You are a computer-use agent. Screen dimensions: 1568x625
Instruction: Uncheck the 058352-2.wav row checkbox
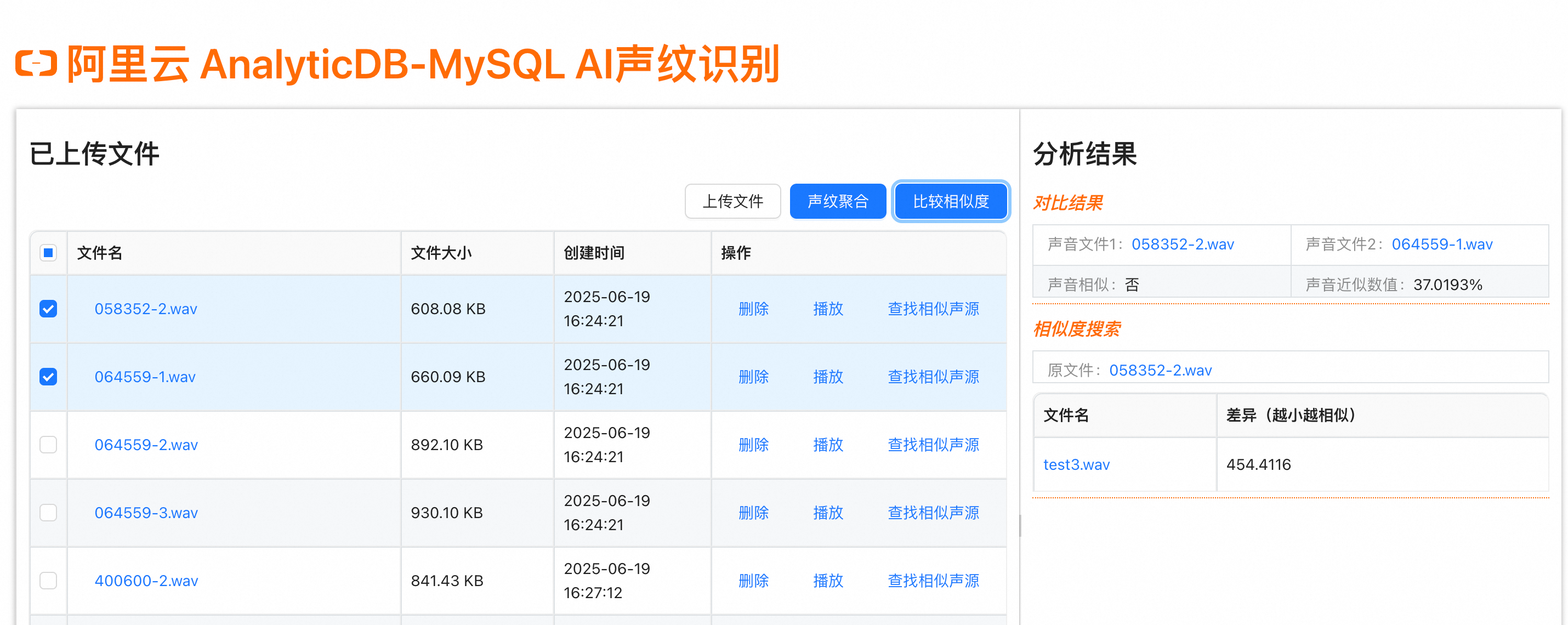[x=48, y=309]
